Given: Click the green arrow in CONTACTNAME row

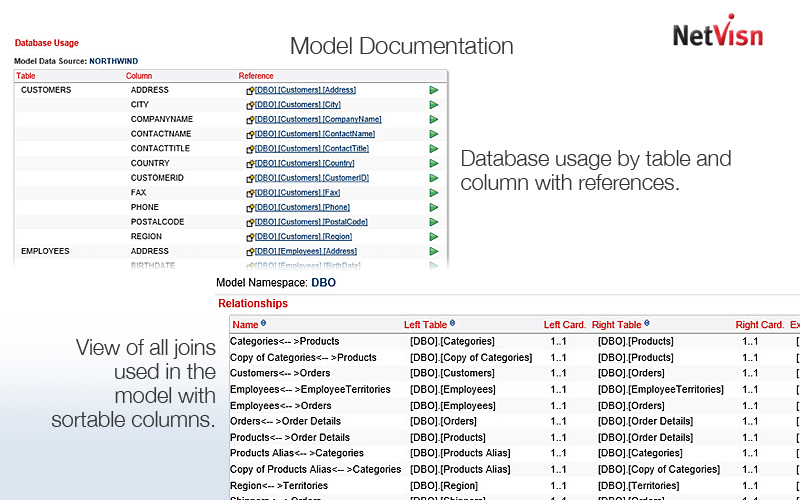Looking at the screenshot, I should point(434,134).
